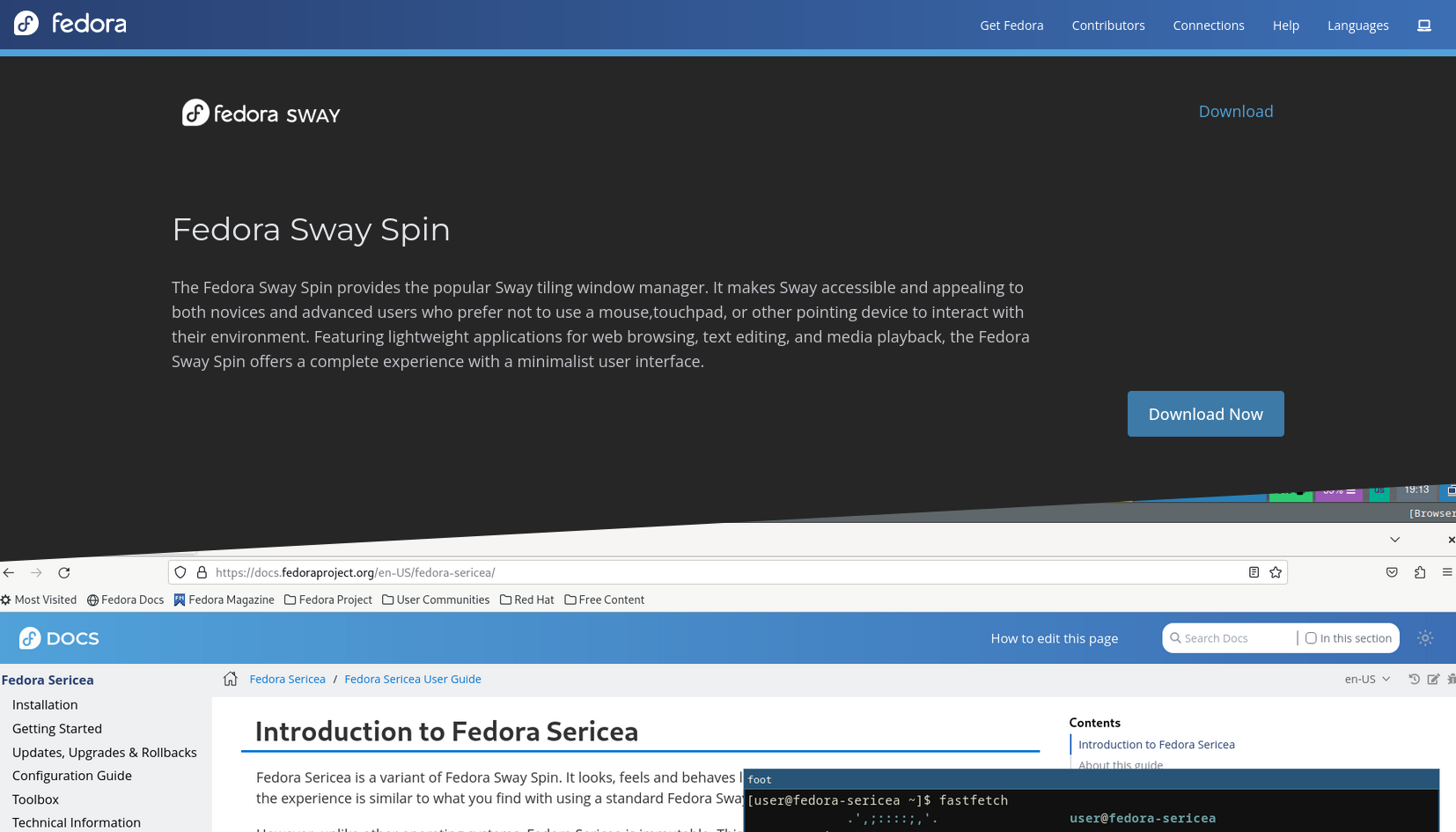Viewport: 1456px width, 832px height.
Task: Click the edit page pencil icon
Action: [1433, 679]
